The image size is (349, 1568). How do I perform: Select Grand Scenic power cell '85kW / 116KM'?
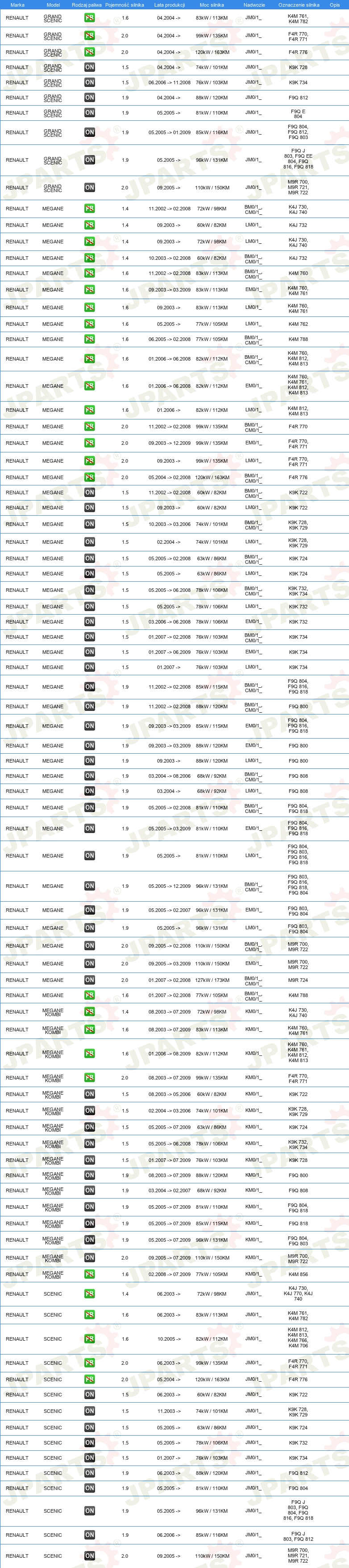click(212, 133)
